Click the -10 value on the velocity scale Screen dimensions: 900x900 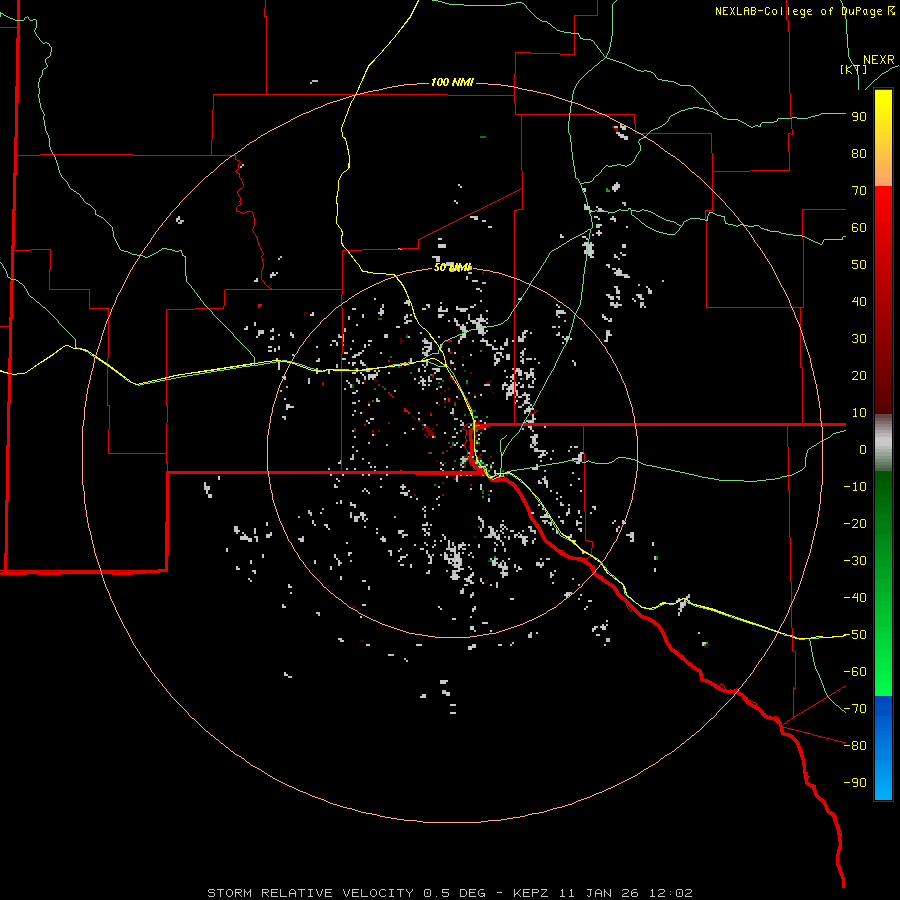tap(855, 487)
